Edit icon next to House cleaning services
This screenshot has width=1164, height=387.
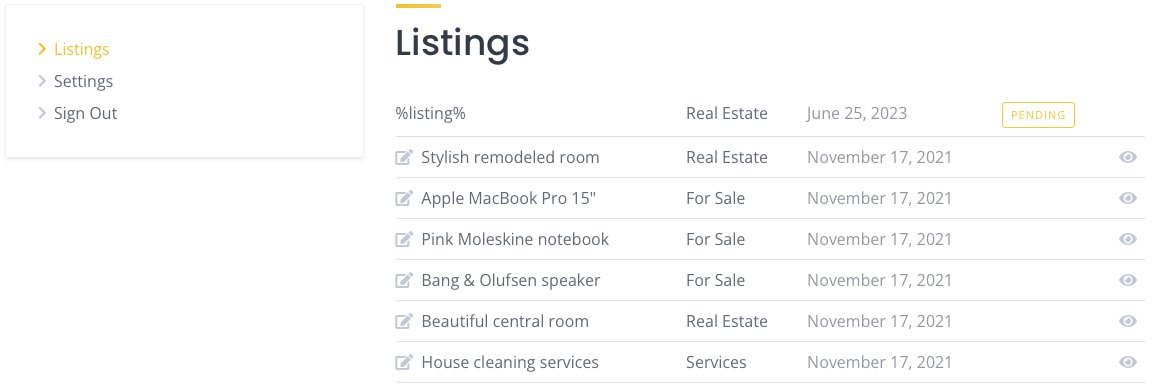404,362
